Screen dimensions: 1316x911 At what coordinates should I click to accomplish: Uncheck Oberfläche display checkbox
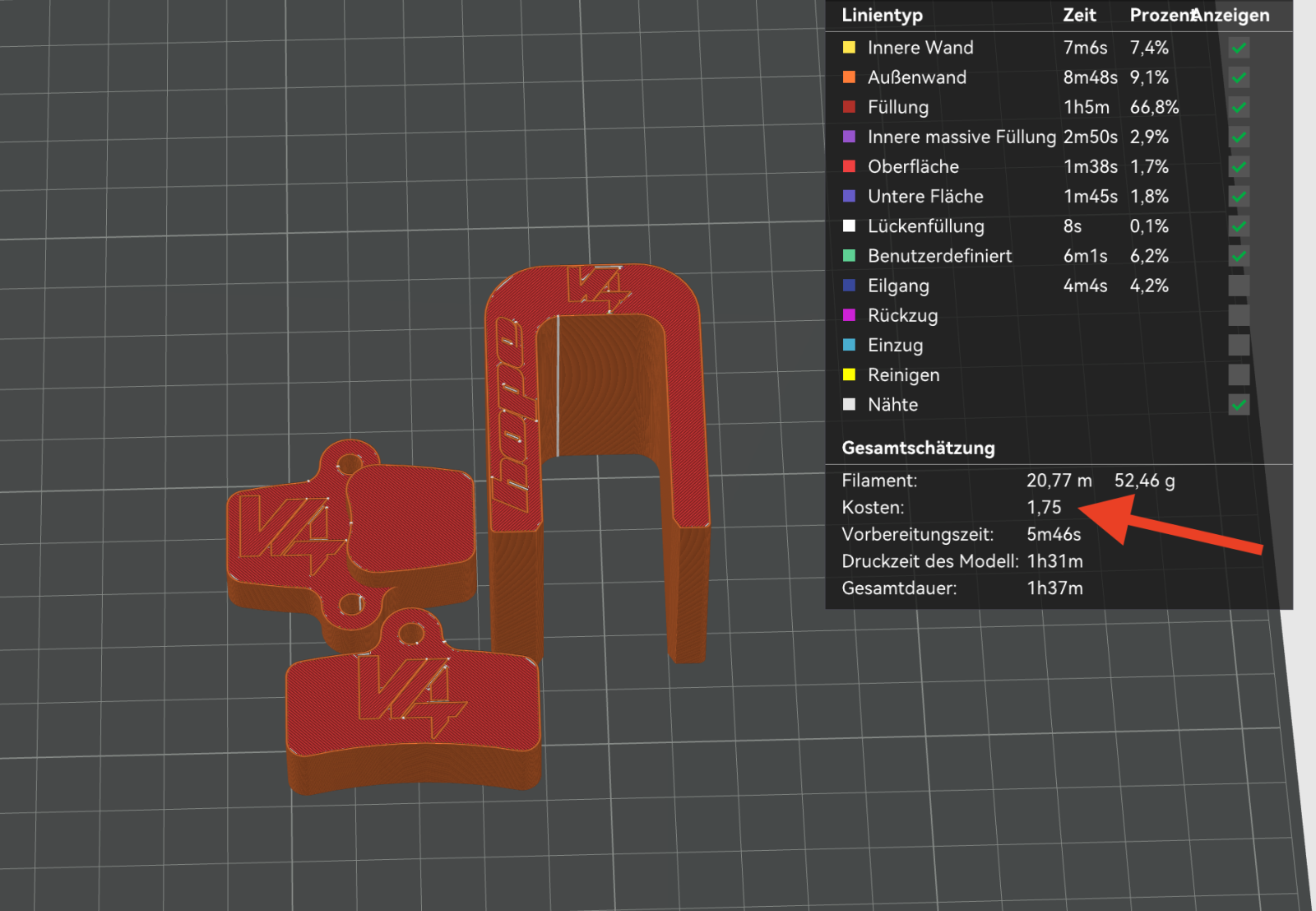pos(1239,166)
